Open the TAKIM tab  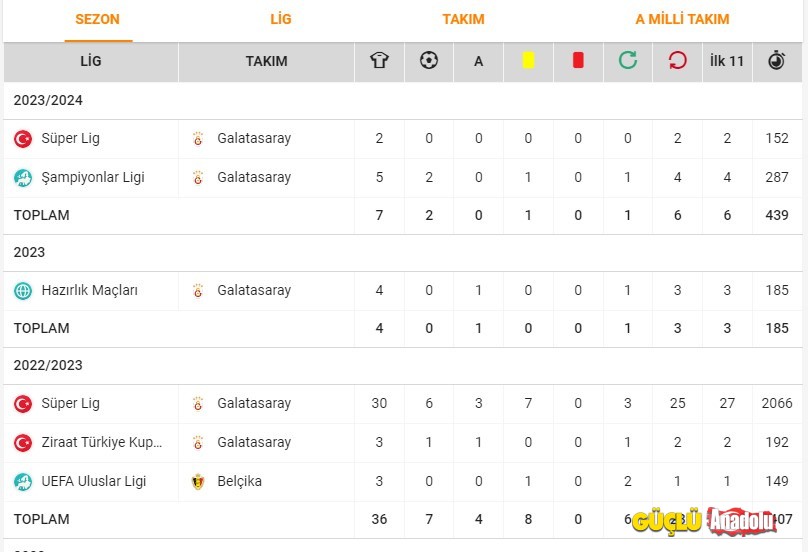463,19
